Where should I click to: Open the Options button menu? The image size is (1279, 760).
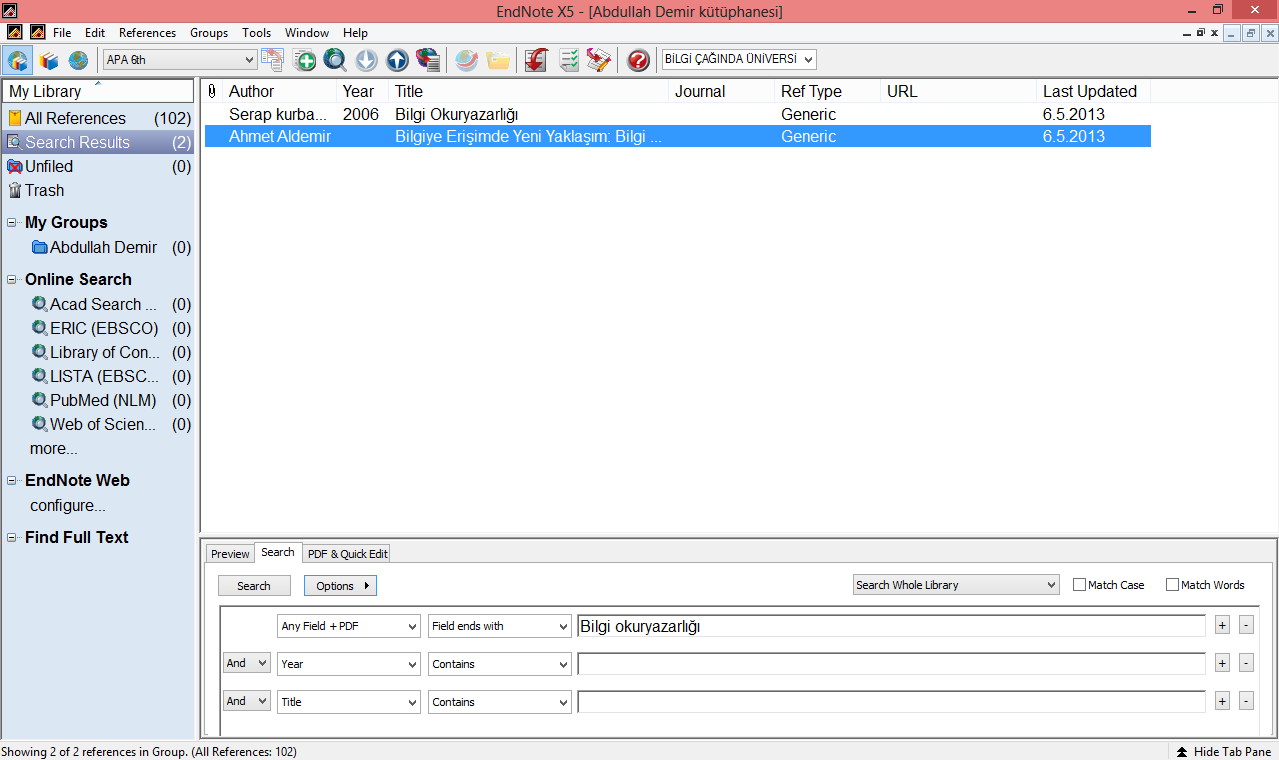340,586
